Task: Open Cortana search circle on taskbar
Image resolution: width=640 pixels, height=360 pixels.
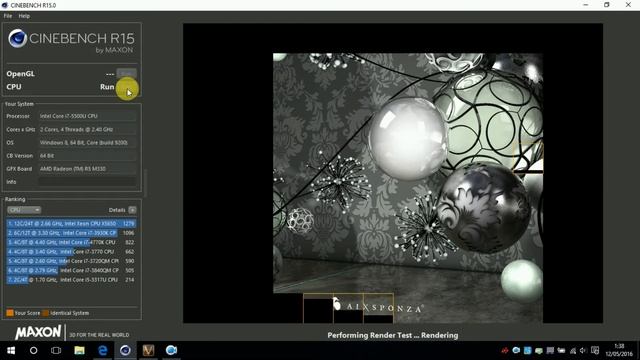Action: (33, 351)
